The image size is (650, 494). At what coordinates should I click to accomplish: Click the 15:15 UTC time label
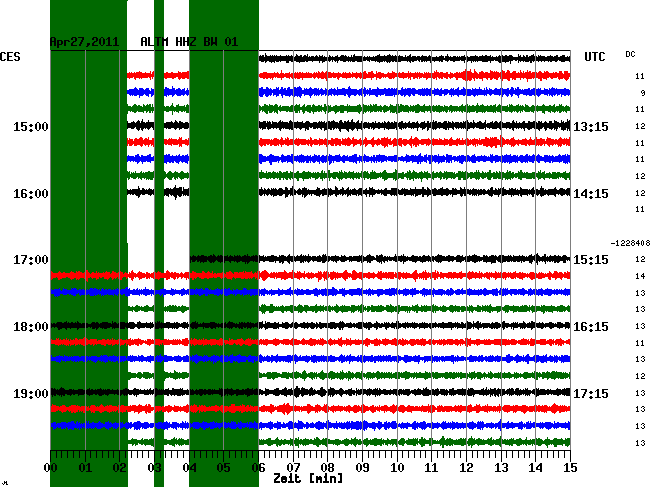coord(591,260)
